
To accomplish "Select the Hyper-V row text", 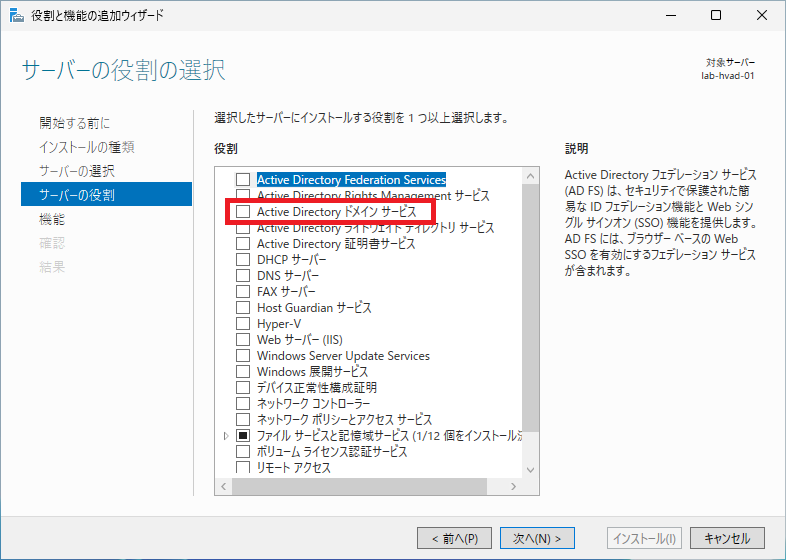I will 279,324.
